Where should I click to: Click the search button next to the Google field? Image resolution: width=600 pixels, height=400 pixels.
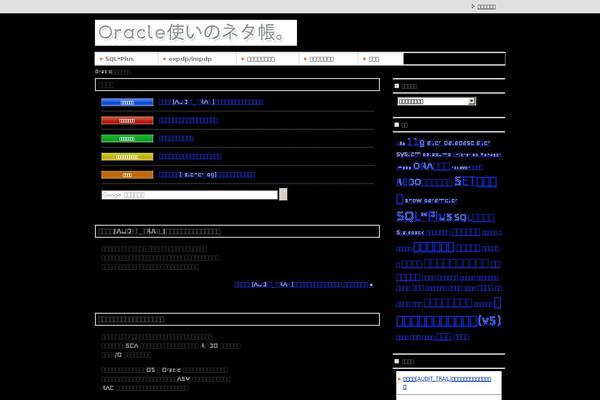283,194
